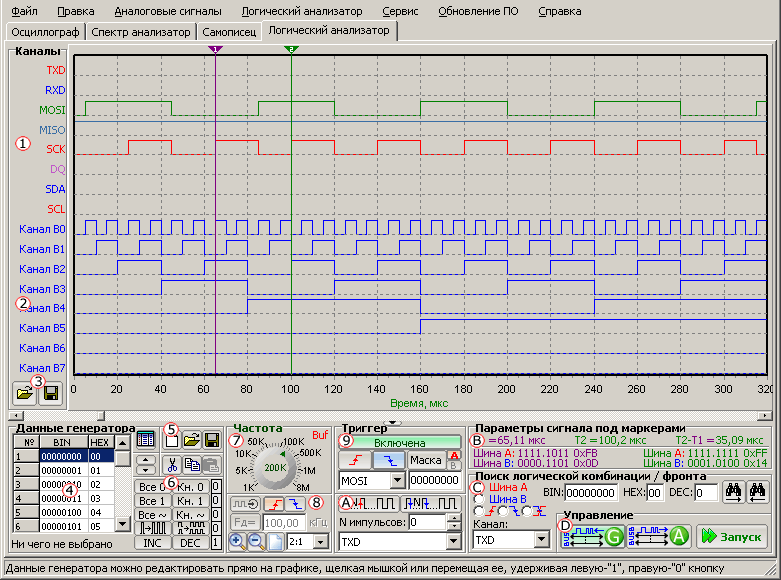This screenshot has width=781, height=580.
Task: Click Кн. 1 button
Action: (190, 500)
